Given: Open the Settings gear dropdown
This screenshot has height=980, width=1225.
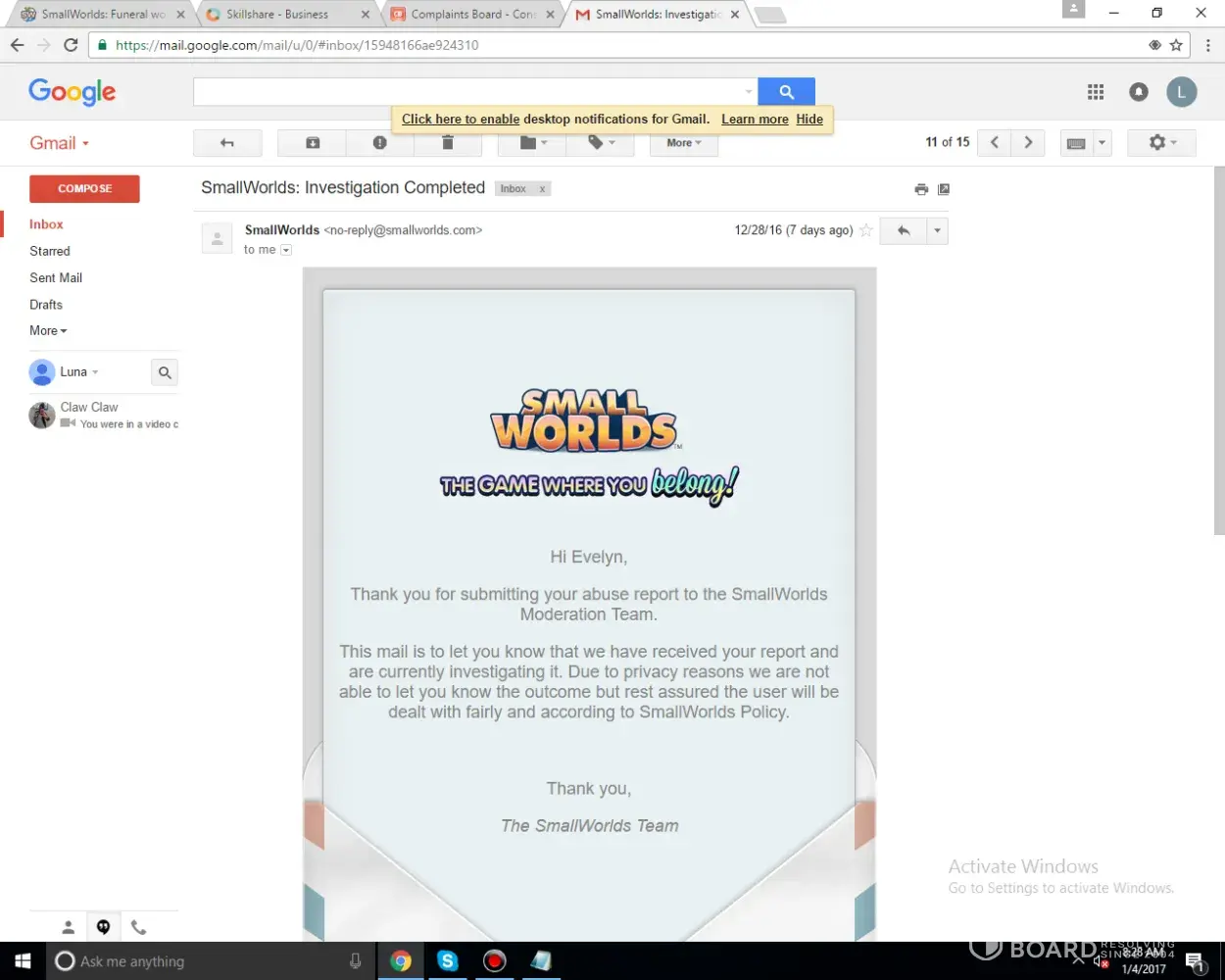Looking at the screenshot, I should (x=1160, y=143).
